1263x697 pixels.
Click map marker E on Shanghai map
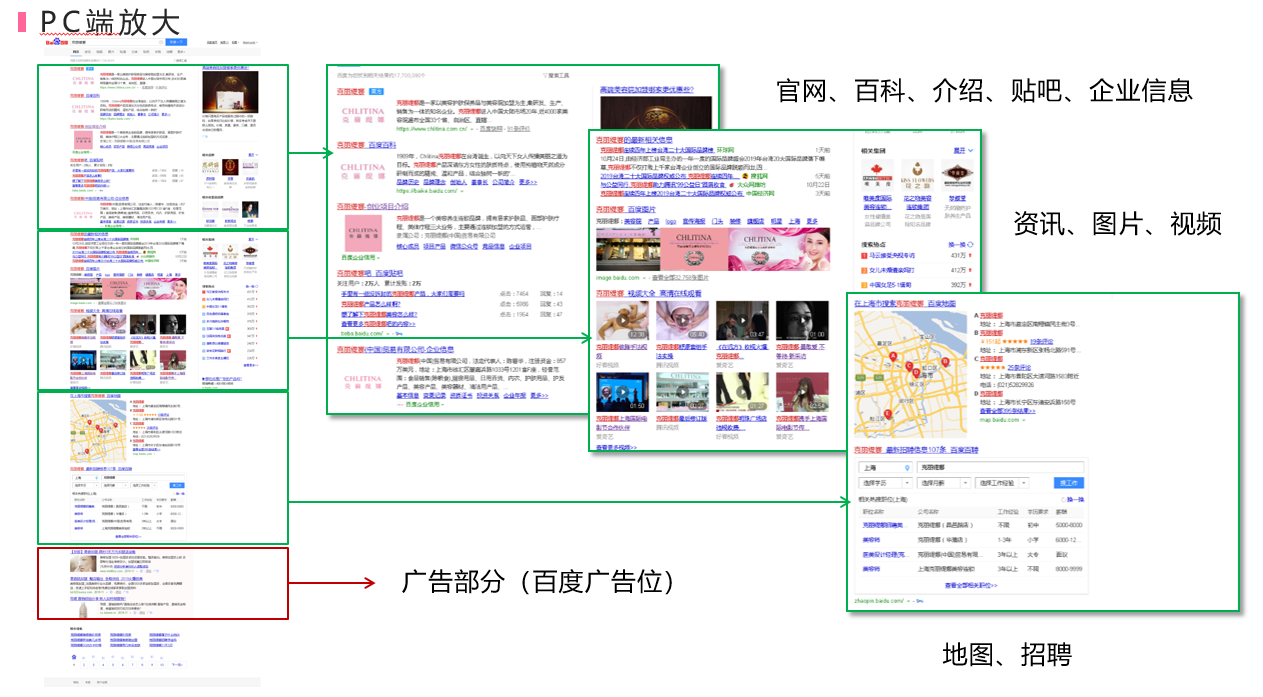point(886,415)
